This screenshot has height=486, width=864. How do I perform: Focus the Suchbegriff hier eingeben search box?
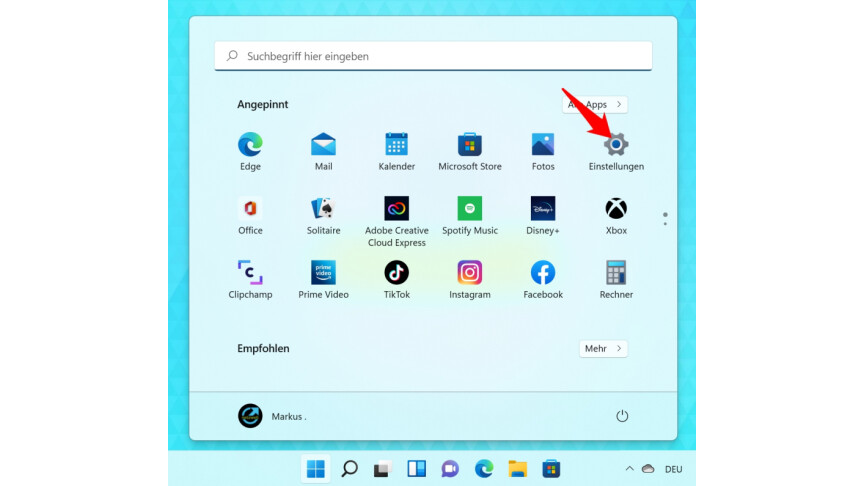[433, 56]
